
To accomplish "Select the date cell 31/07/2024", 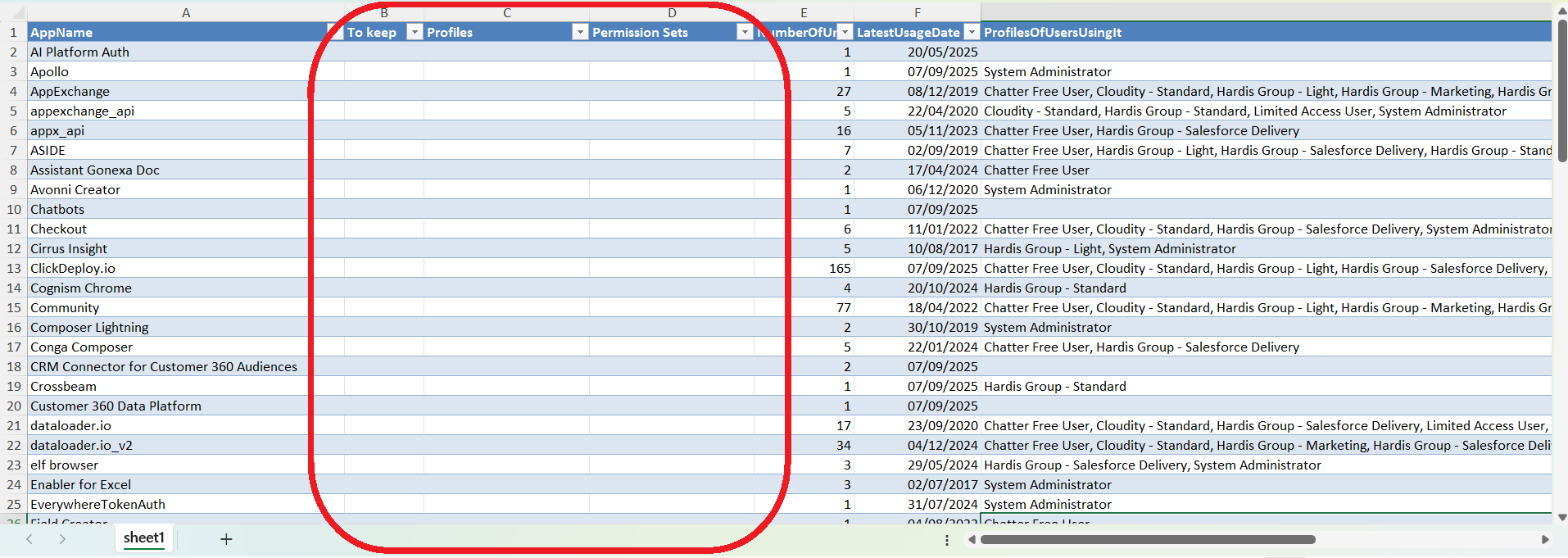I will [918, 504].
